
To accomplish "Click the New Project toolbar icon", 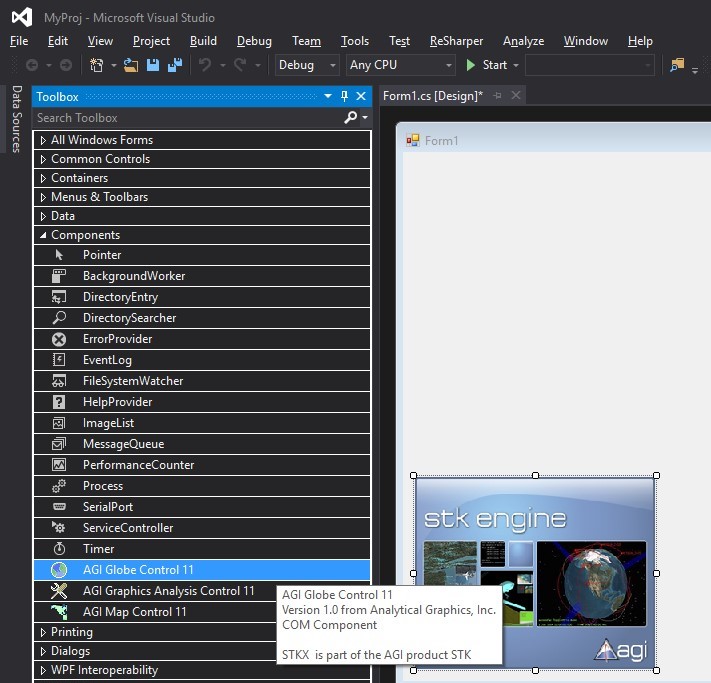I will 96,65.
